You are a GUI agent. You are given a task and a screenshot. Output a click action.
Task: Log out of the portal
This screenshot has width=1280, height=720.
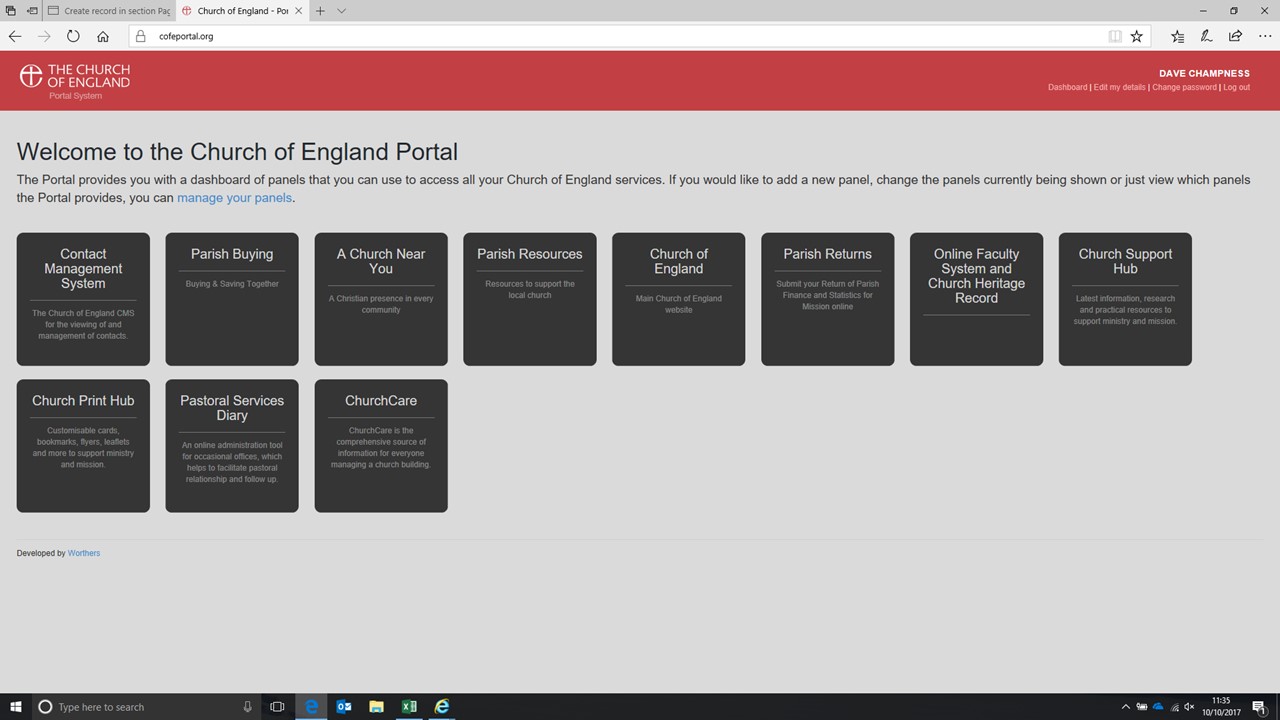click(x=1236, y=87)
